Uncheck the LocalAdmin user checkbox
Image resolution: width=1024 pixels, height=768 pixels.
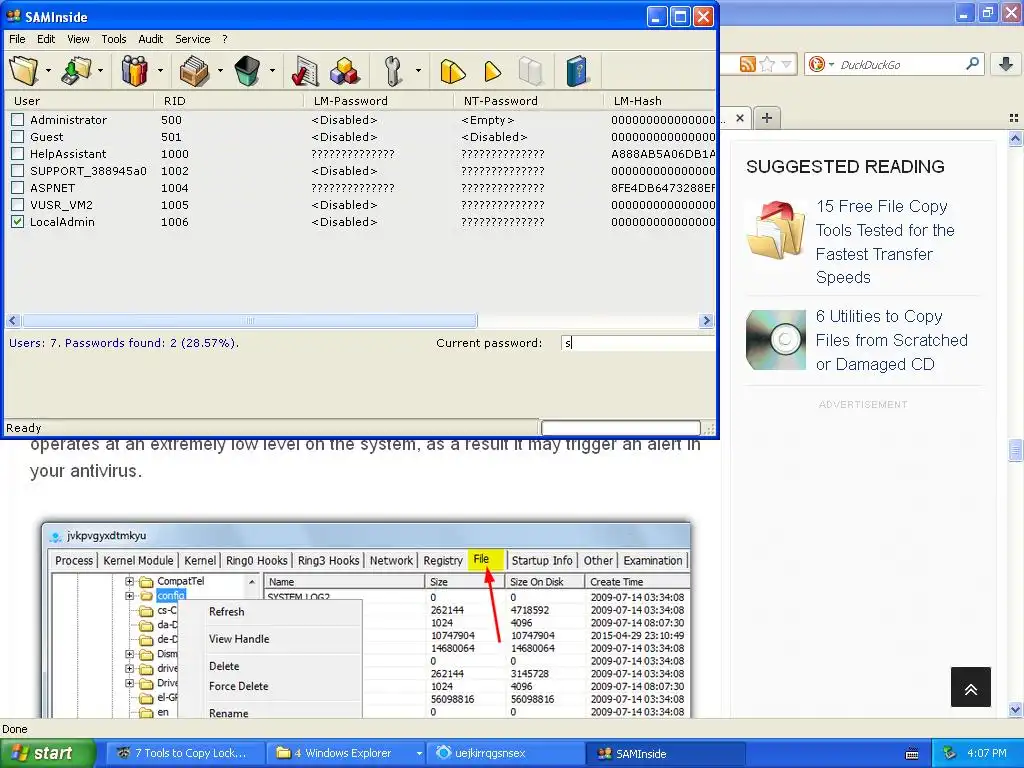pos(18,221)
